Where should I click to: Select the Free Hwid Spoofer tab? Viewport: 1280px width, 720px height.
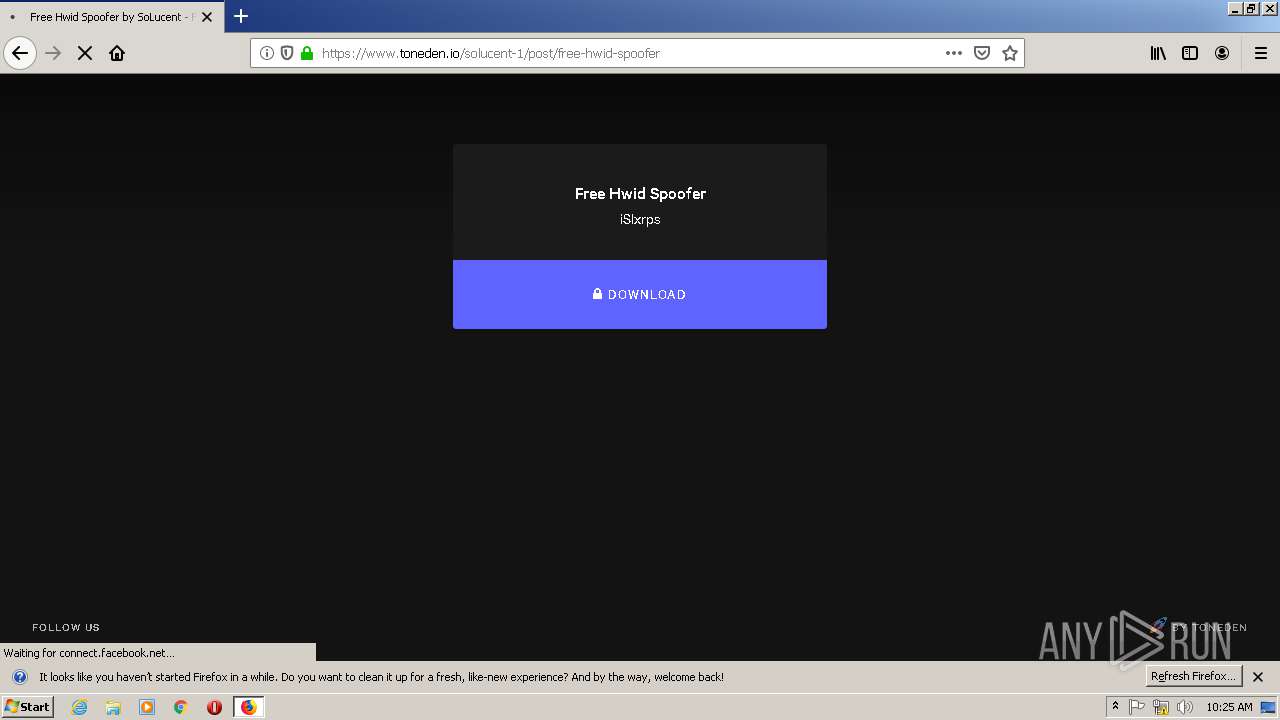(x=110, y=17)
